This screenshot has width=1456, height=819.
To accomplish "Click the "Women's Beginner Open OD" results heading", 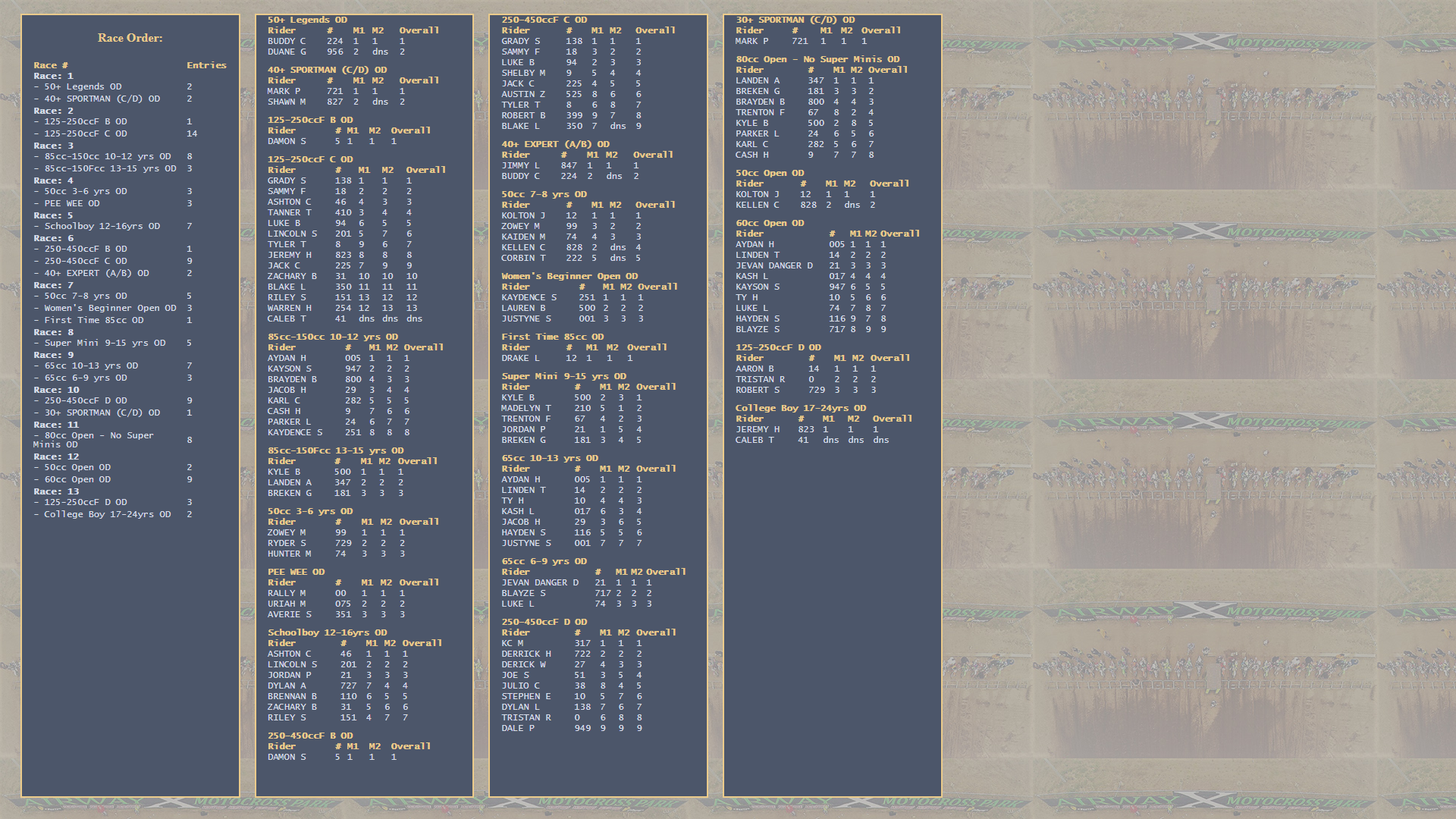I will (x=570, y=276).
